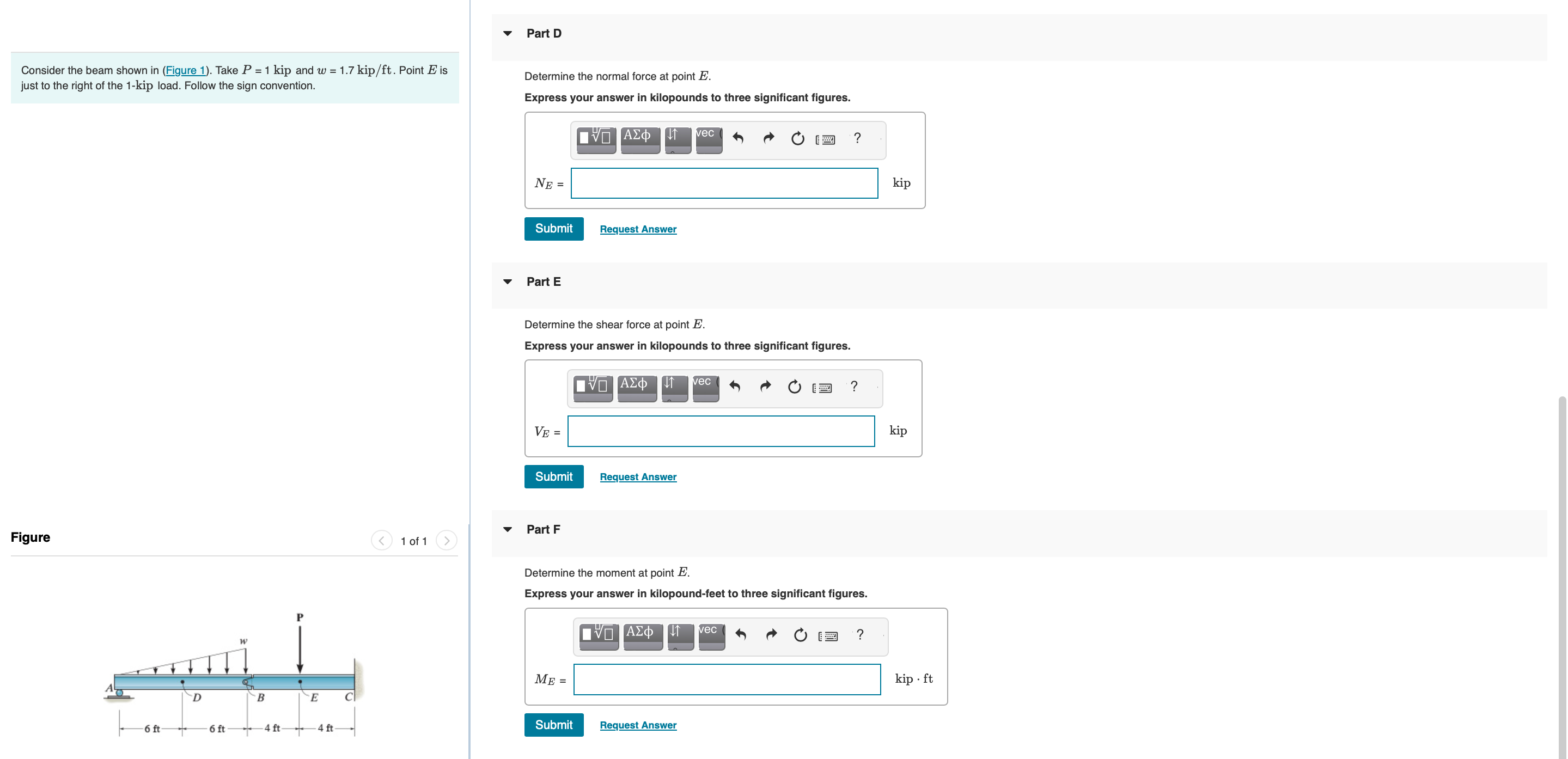Open Greek symbols palette in Part D

[639, 139]
